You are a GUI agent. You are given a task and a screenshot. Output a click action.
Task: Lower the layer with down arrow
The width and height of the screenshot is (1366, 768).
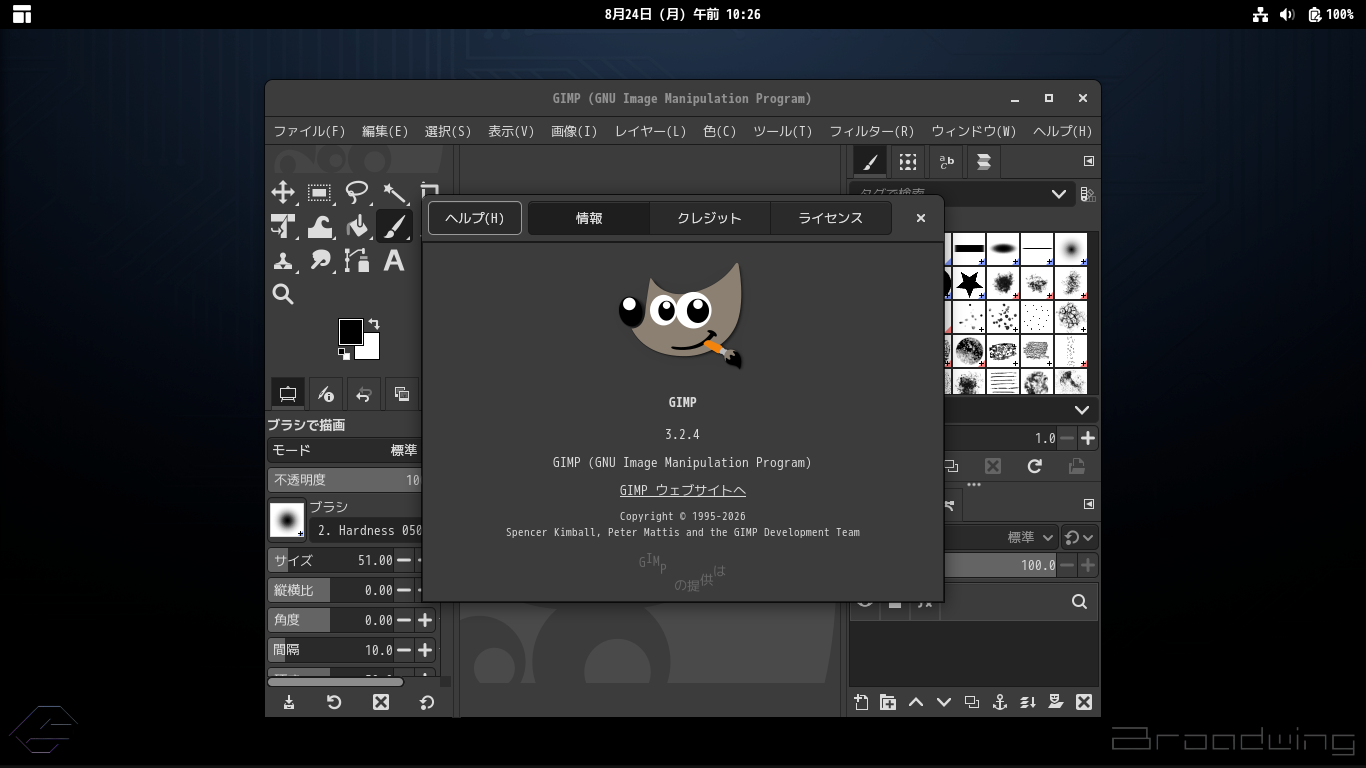tap(943, 703)
